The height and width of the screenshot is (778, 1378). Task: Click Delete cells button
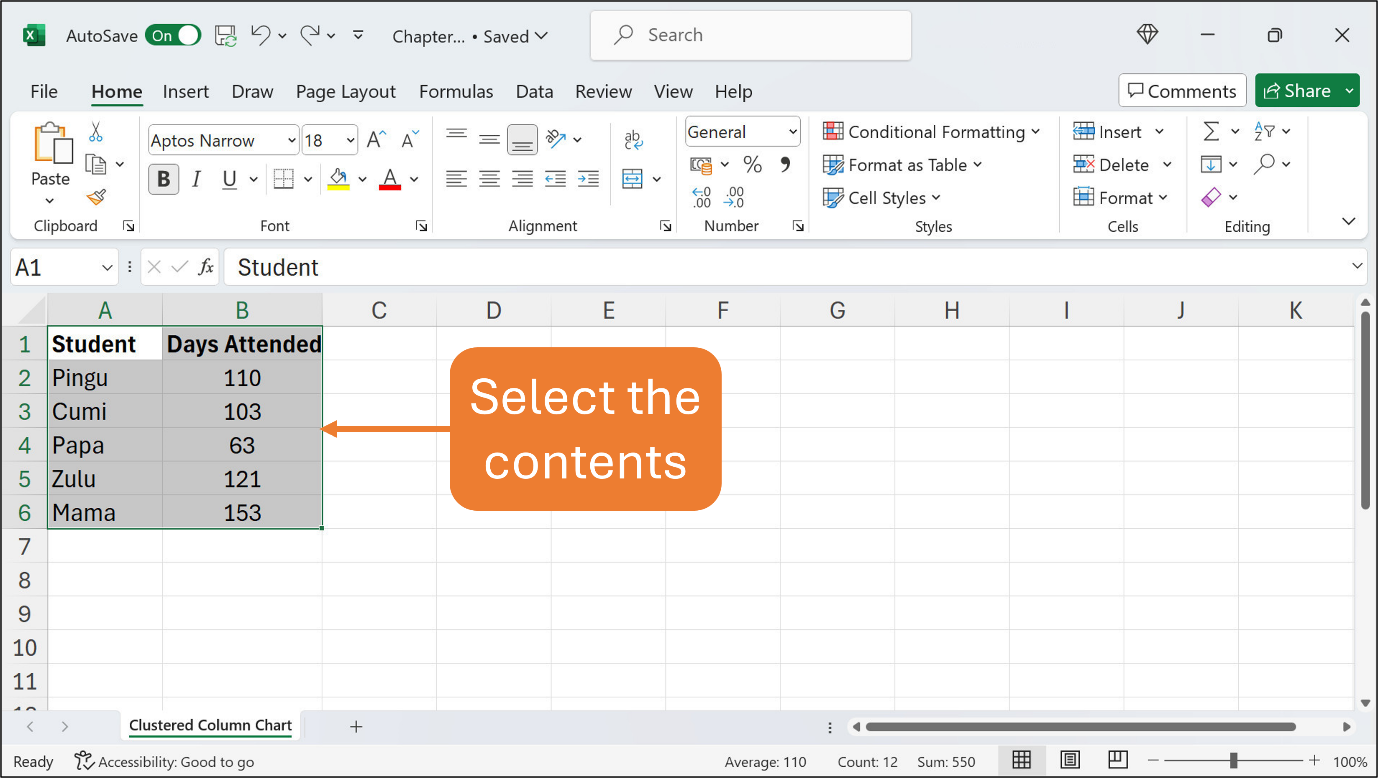click(1111, 165)
